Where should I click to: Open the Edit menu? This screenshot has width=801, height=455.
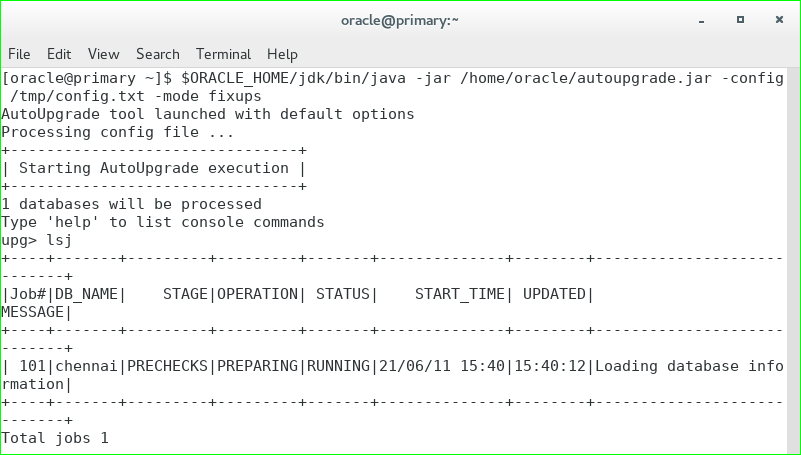pyautogui.click(x=59, y=54)
